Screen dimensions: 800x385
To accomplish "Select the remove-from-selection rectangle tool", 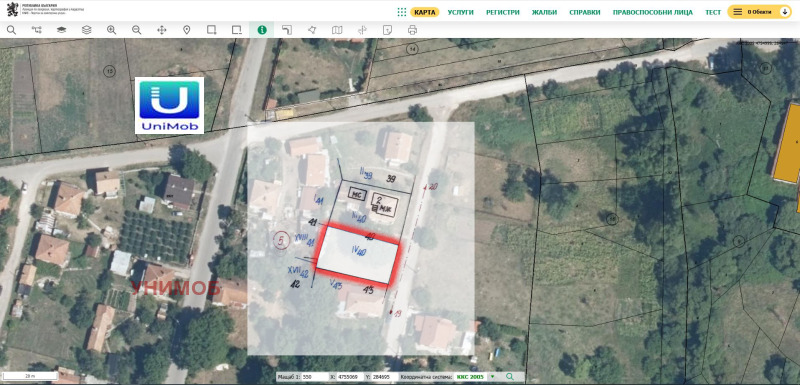I will click(237, 30).
